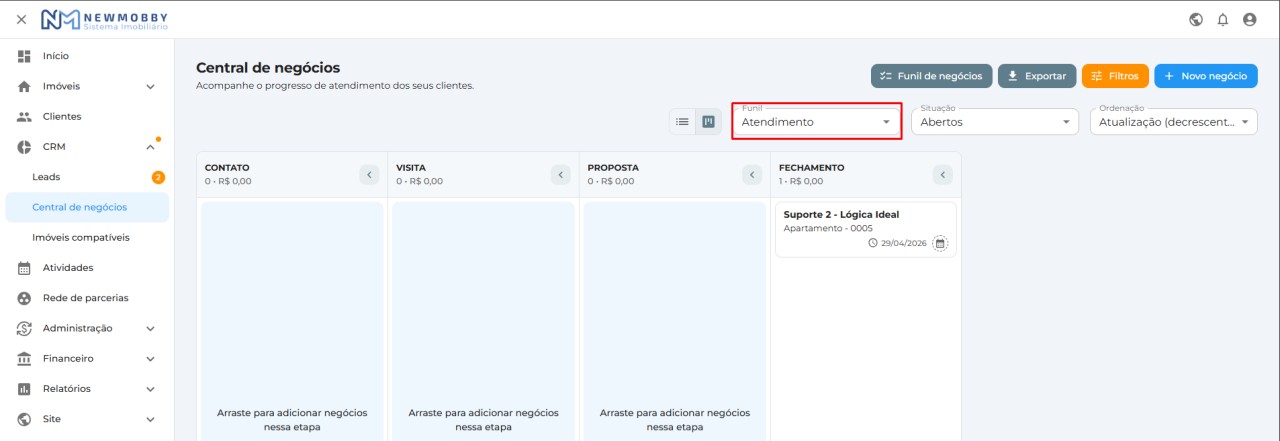Collapse the CONTATO column
1280x441 pixels.
pos(369,175)
